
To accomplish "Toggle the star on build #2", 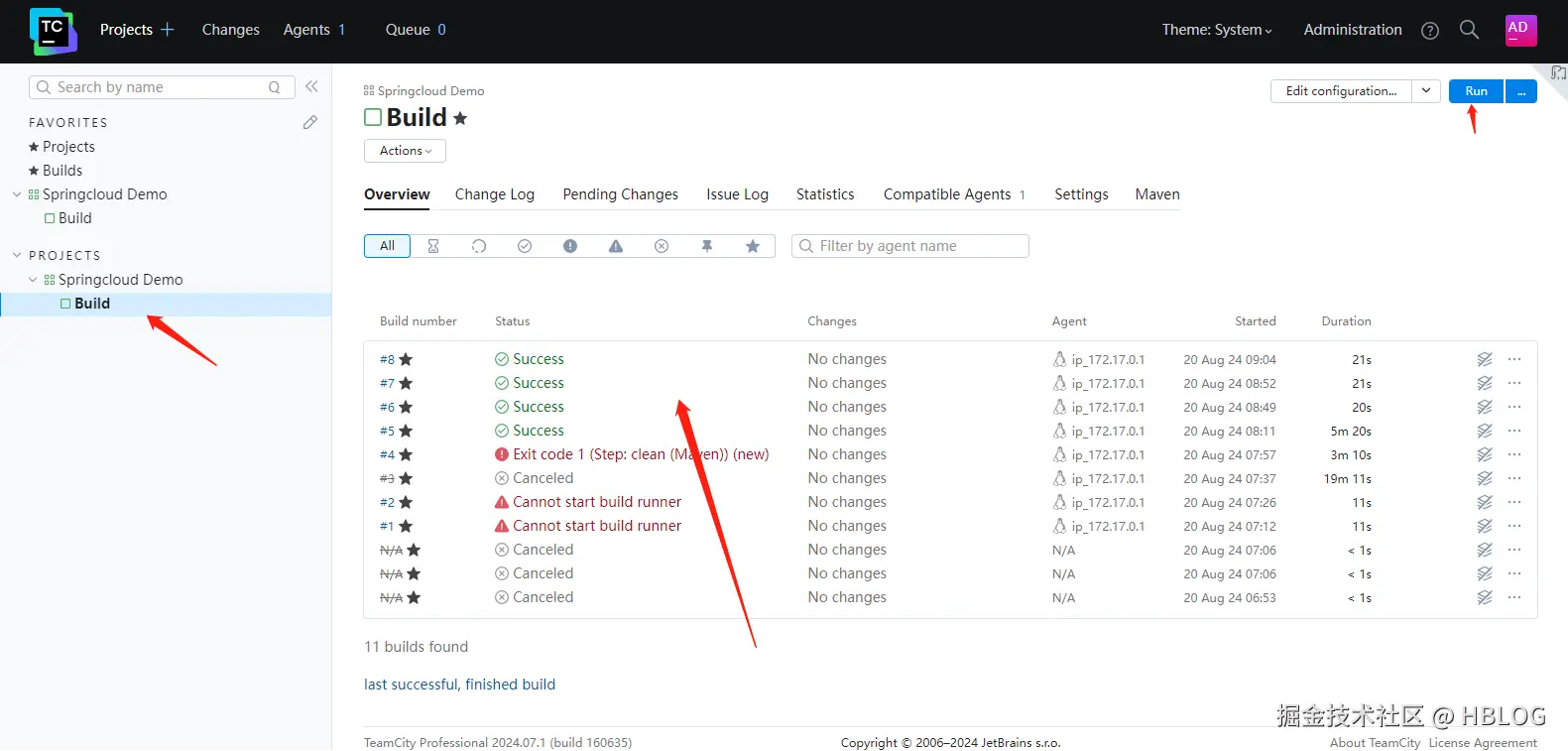I will coord(406,502).
